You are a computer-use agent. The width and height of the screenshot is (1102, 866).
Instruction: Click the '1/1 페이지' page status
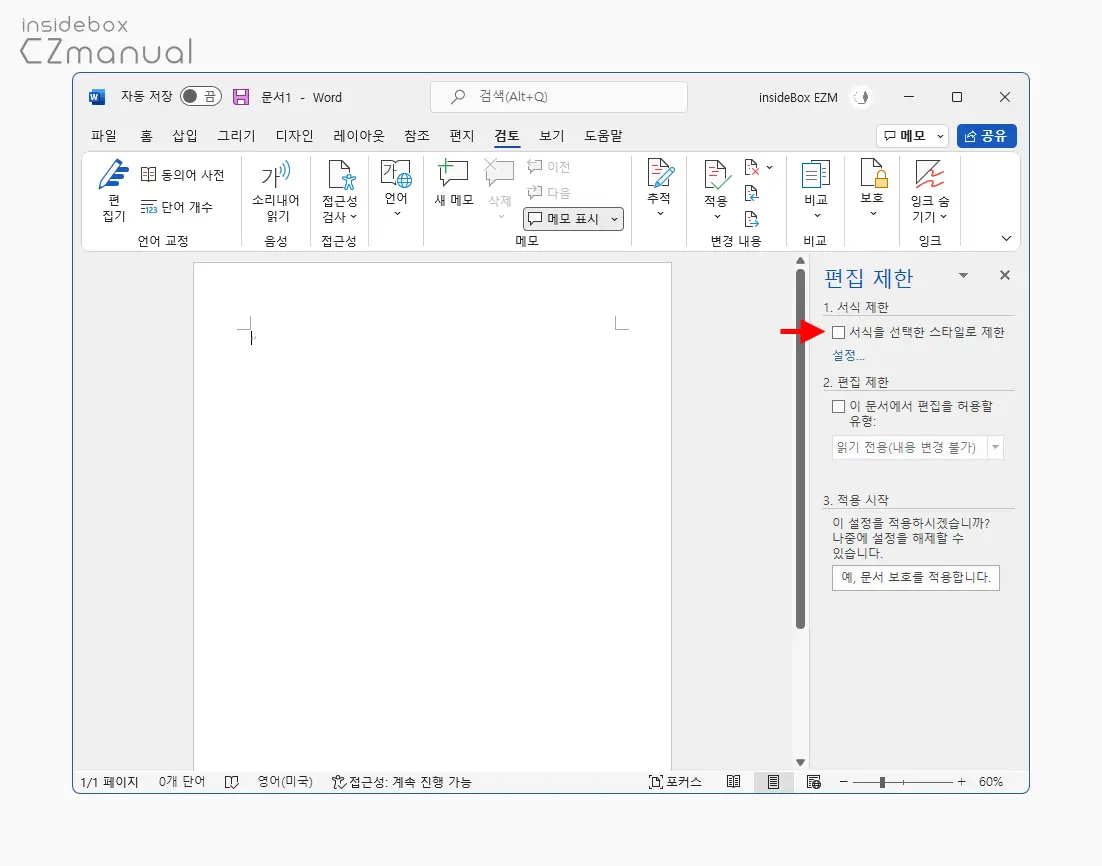(x=109, y=782)
